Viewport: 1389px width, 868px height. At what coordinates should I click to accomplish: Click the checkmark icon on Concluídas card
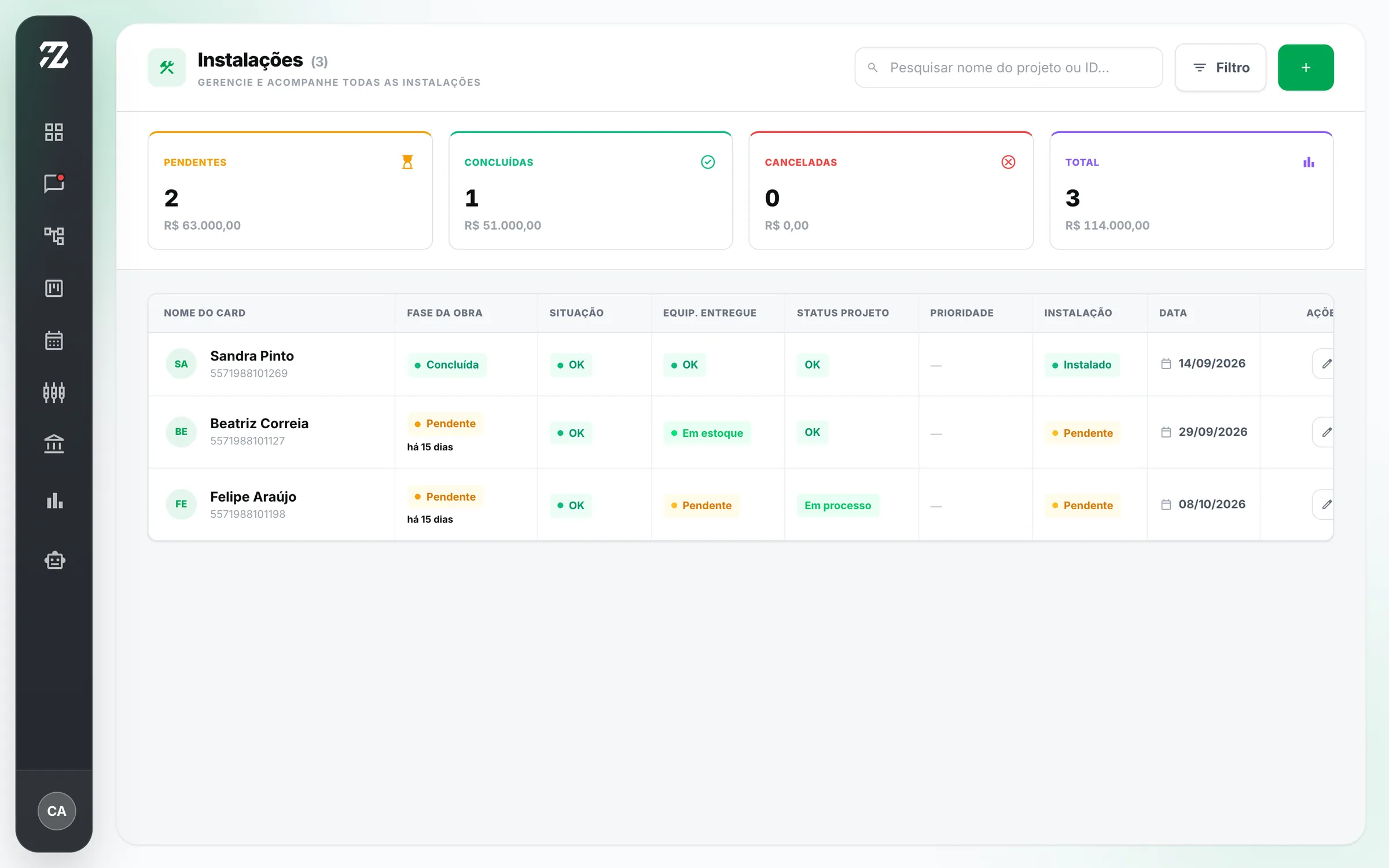(708, 162)
